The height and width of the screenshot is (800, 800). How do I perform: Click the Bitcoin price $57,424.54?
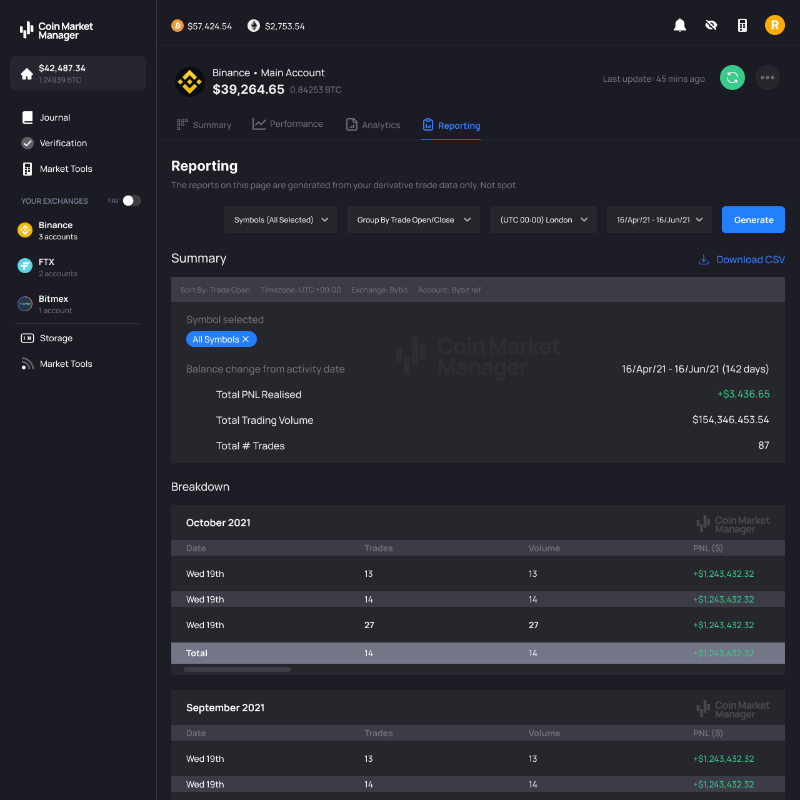pyautogui.click(x=209, y=26)
